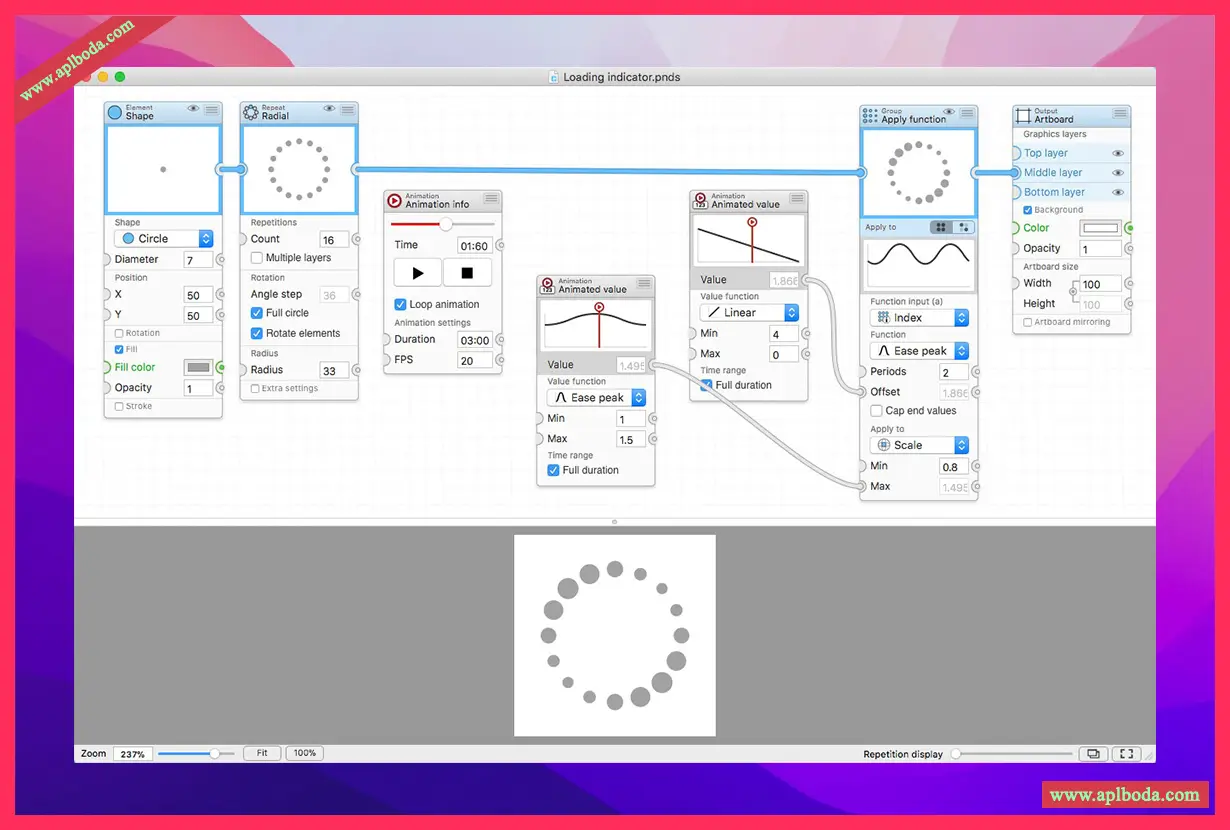Open menu handle of Linear Animated value node
Viewport: 1230px width, 830px height.
coord(796,198)
